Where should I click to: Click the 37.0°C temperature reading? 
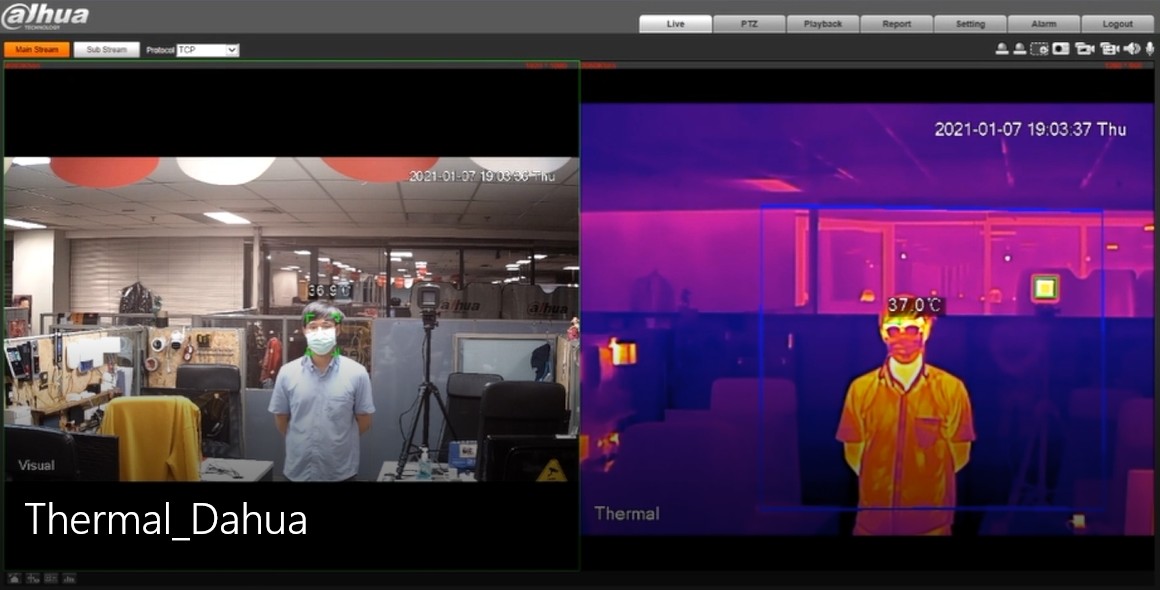tap(915, 305)
